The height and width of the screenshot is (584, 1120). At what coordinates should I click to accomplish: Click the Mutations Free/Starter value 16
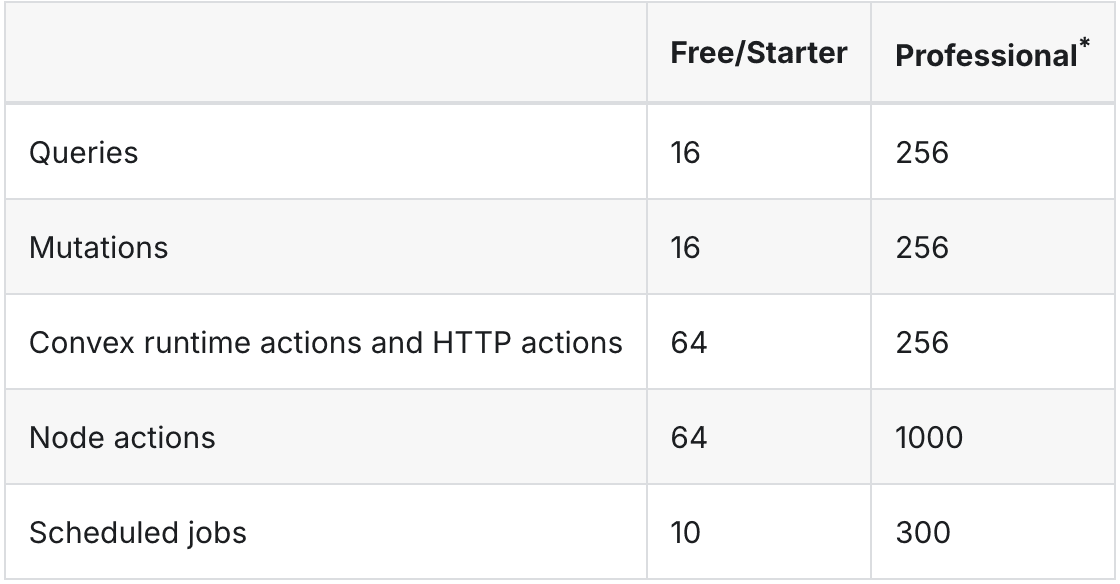[688, 248]
